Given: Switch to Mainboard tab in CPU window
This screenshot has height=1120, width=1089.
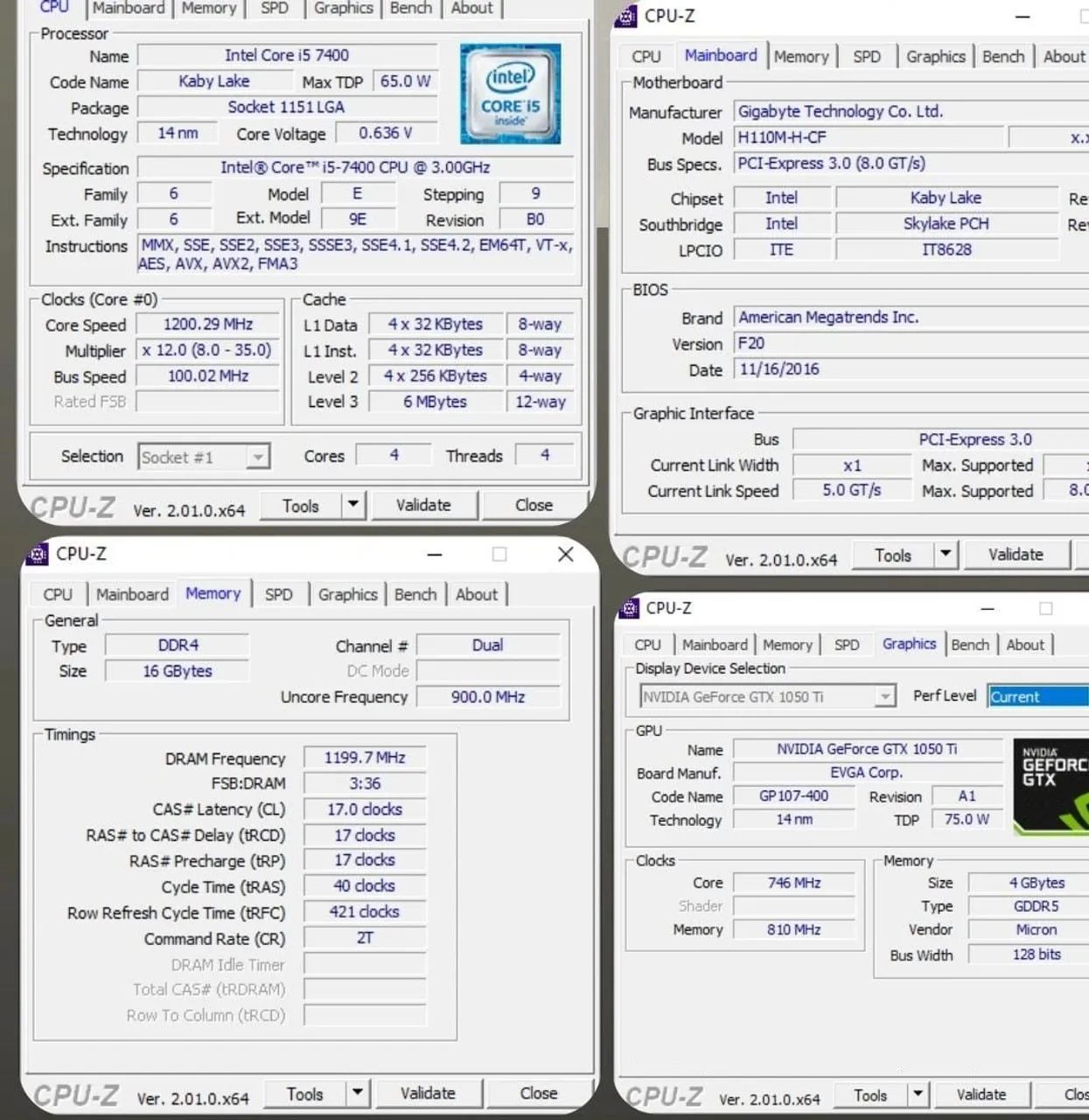Looking at the screenshot, I should (129, 8).
